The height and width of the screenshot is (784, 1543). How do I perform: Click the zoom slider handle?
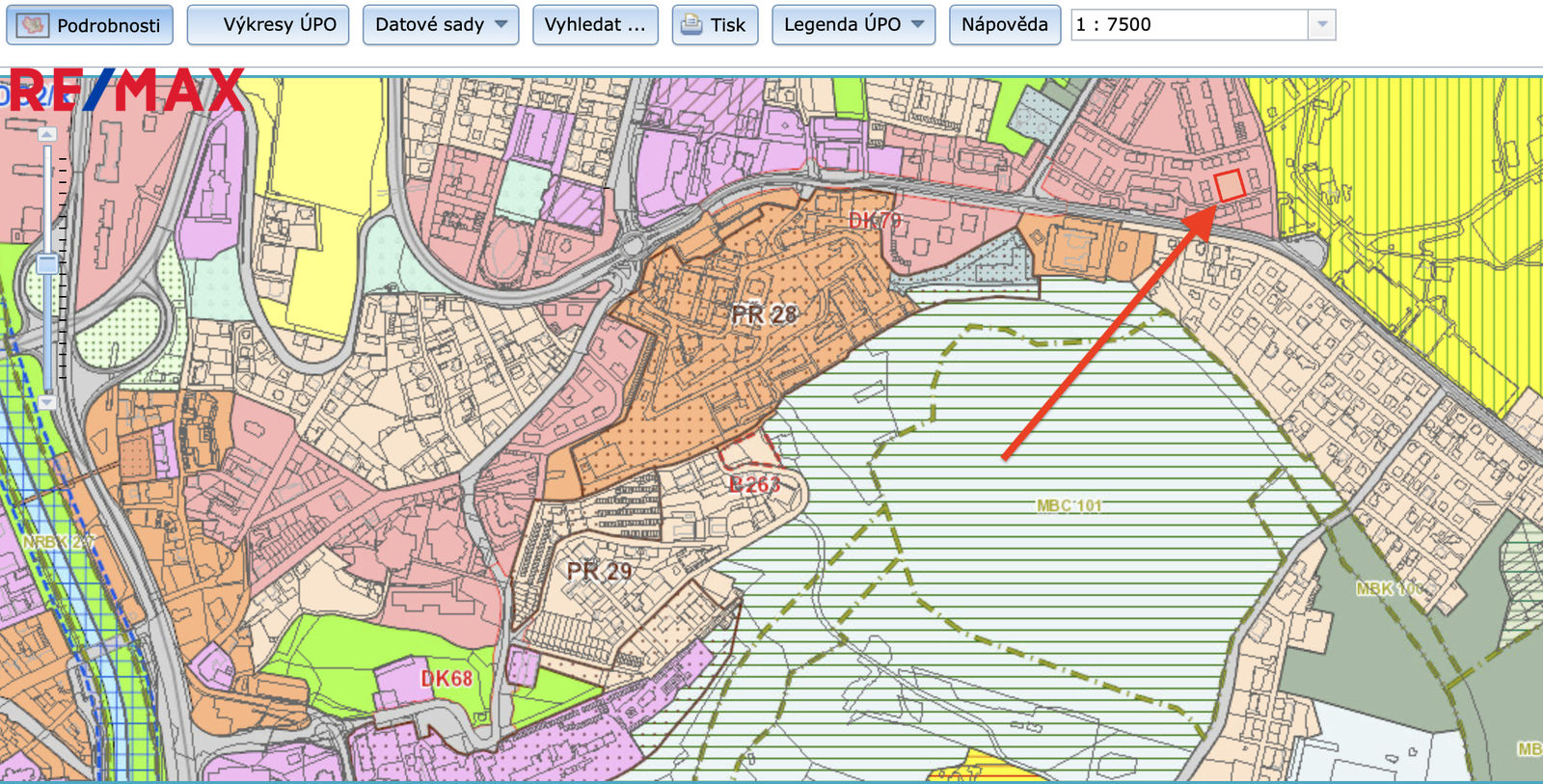click(x=47, y=263)
